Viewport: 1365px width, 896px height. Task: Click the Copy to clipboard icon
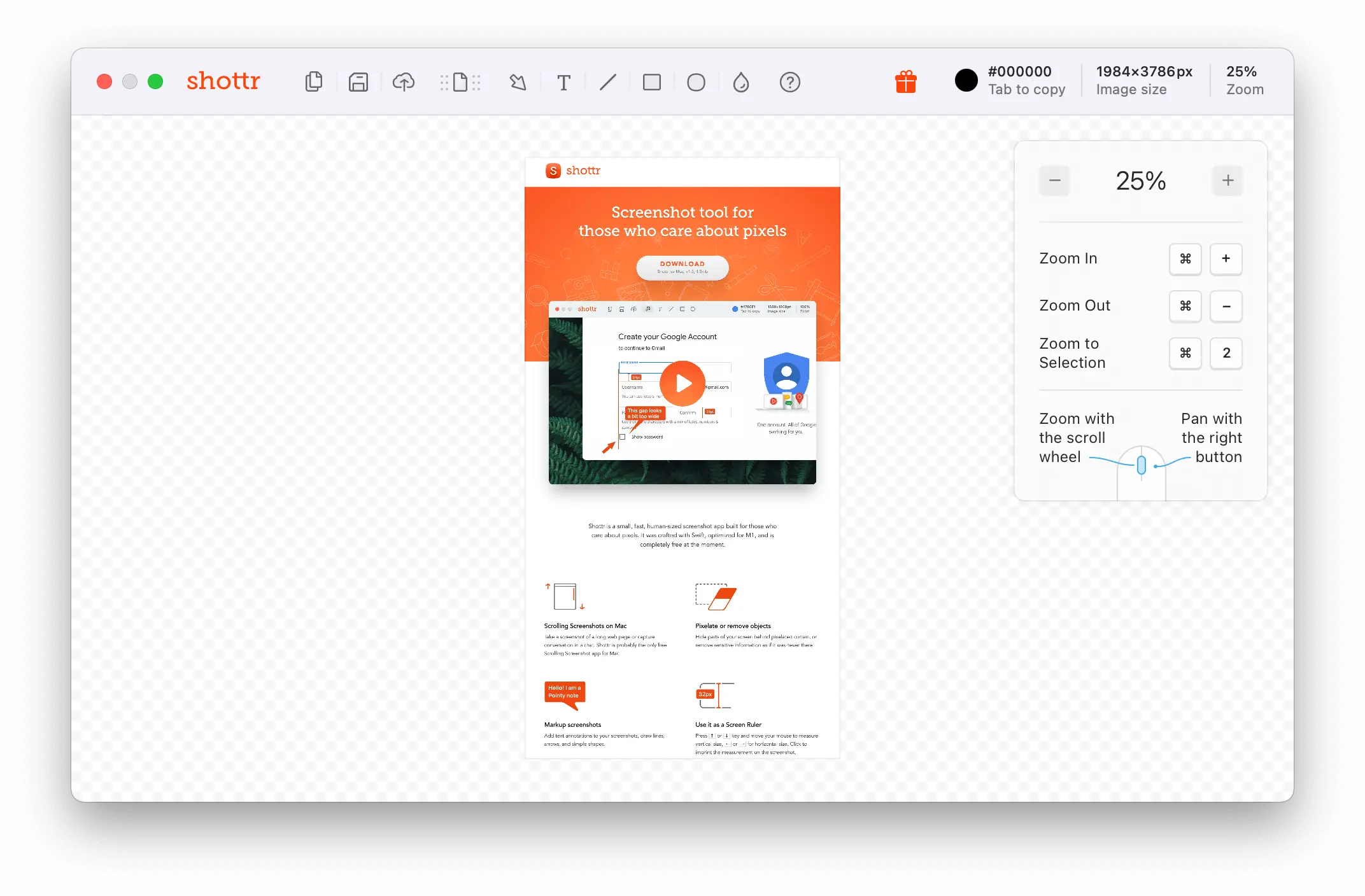(314, 81)
